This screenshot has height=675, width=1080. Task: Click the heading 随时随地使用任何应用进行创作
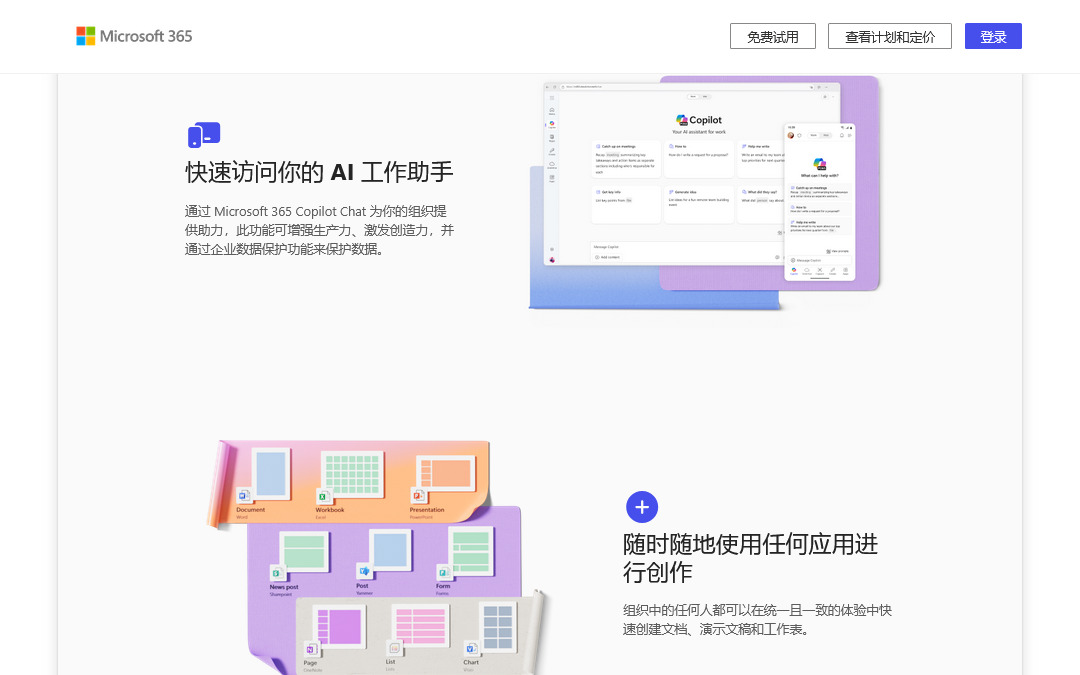[x=750, y=558]
